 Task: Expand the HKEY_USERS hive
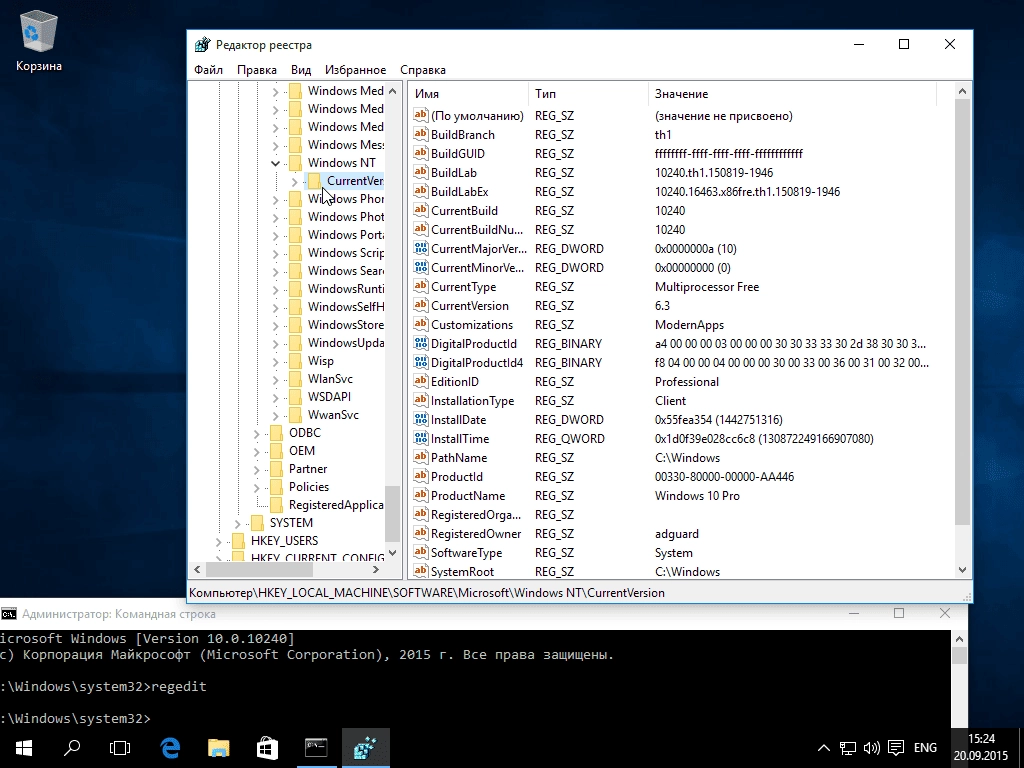click(x=219, y=541)
